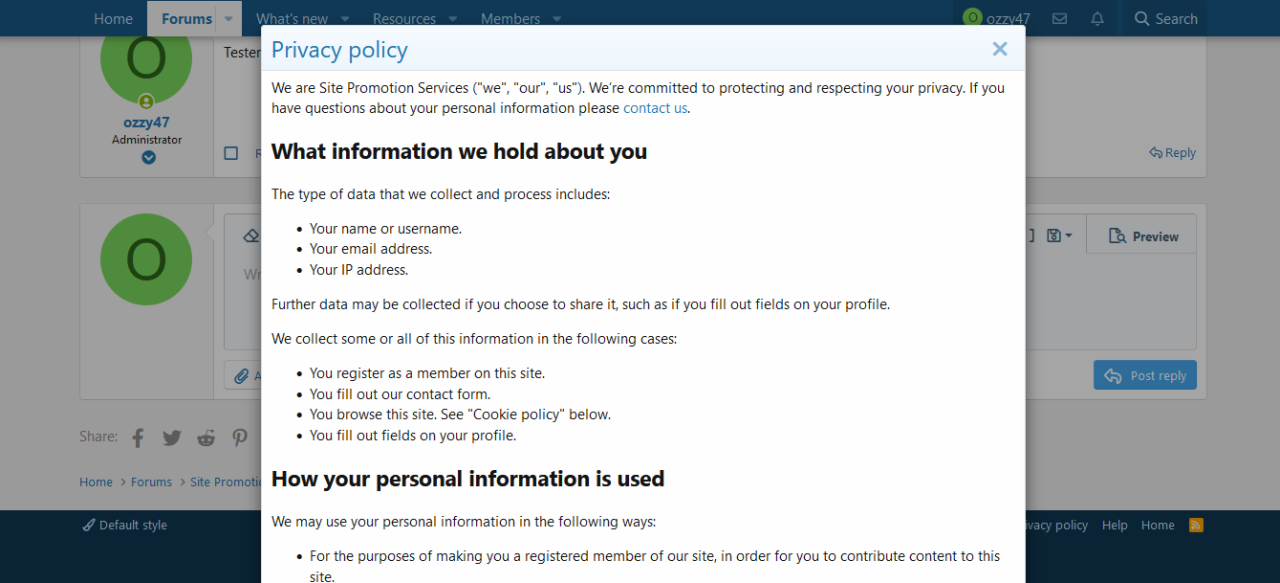Viewport: 1280px width, 583px height.
Task: Open the Default style chooser
Action: pos(125,525)
